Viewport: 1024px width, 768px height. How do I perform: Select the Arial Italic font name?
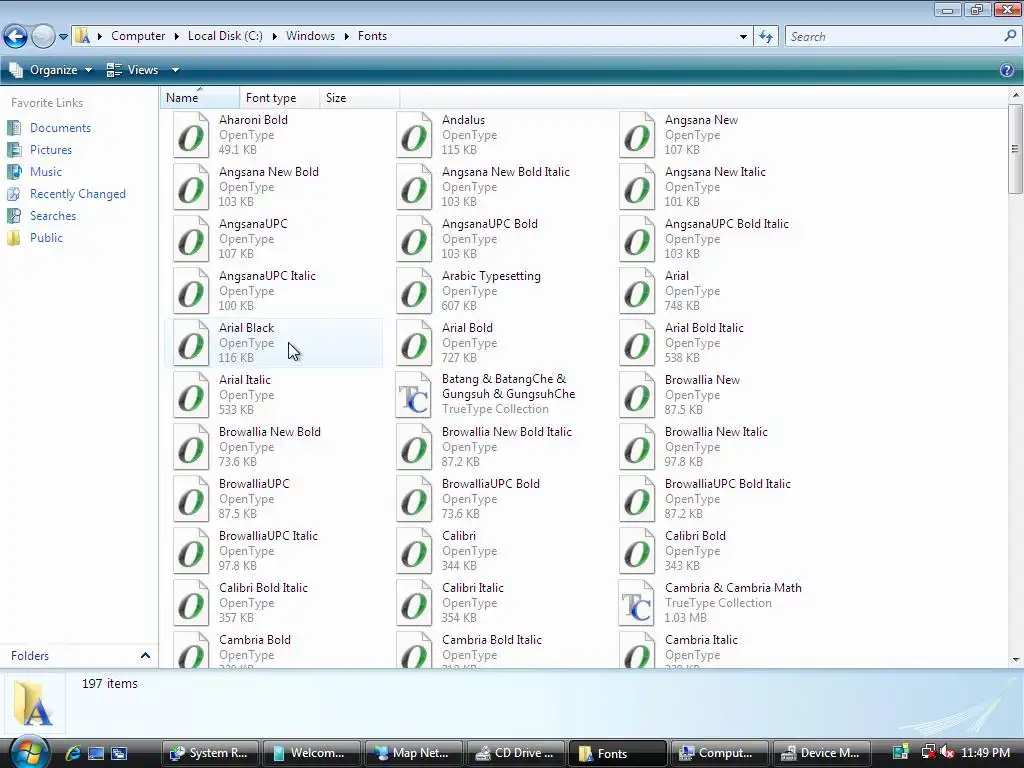tap(244, 380)
